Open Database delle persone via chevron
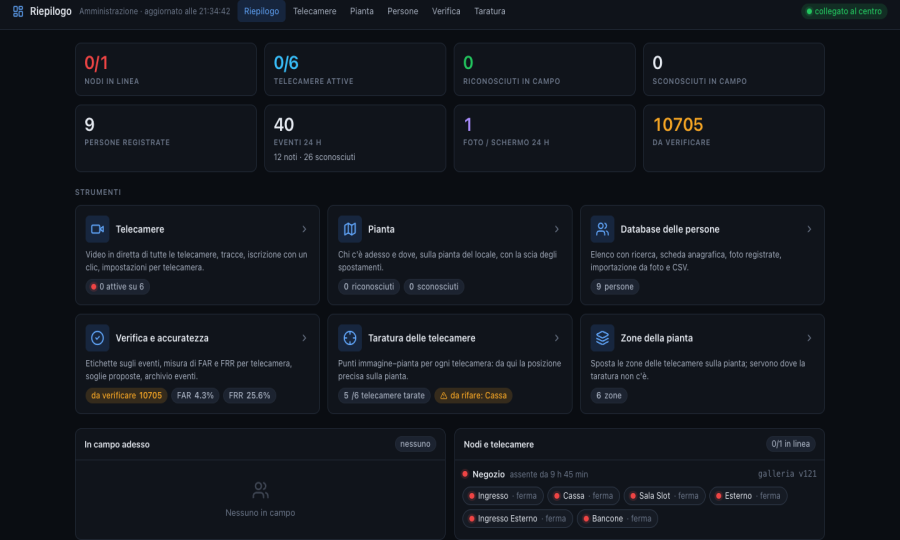 (x=809, y=229)
